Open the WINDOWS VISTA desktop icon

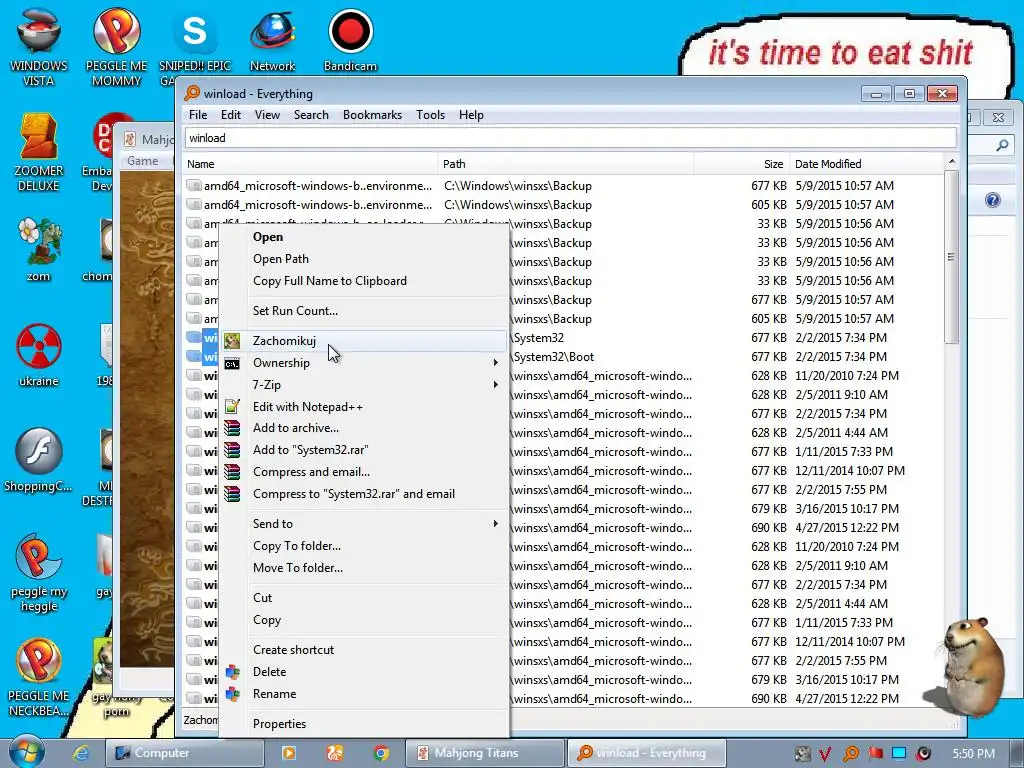pos(39,47)
